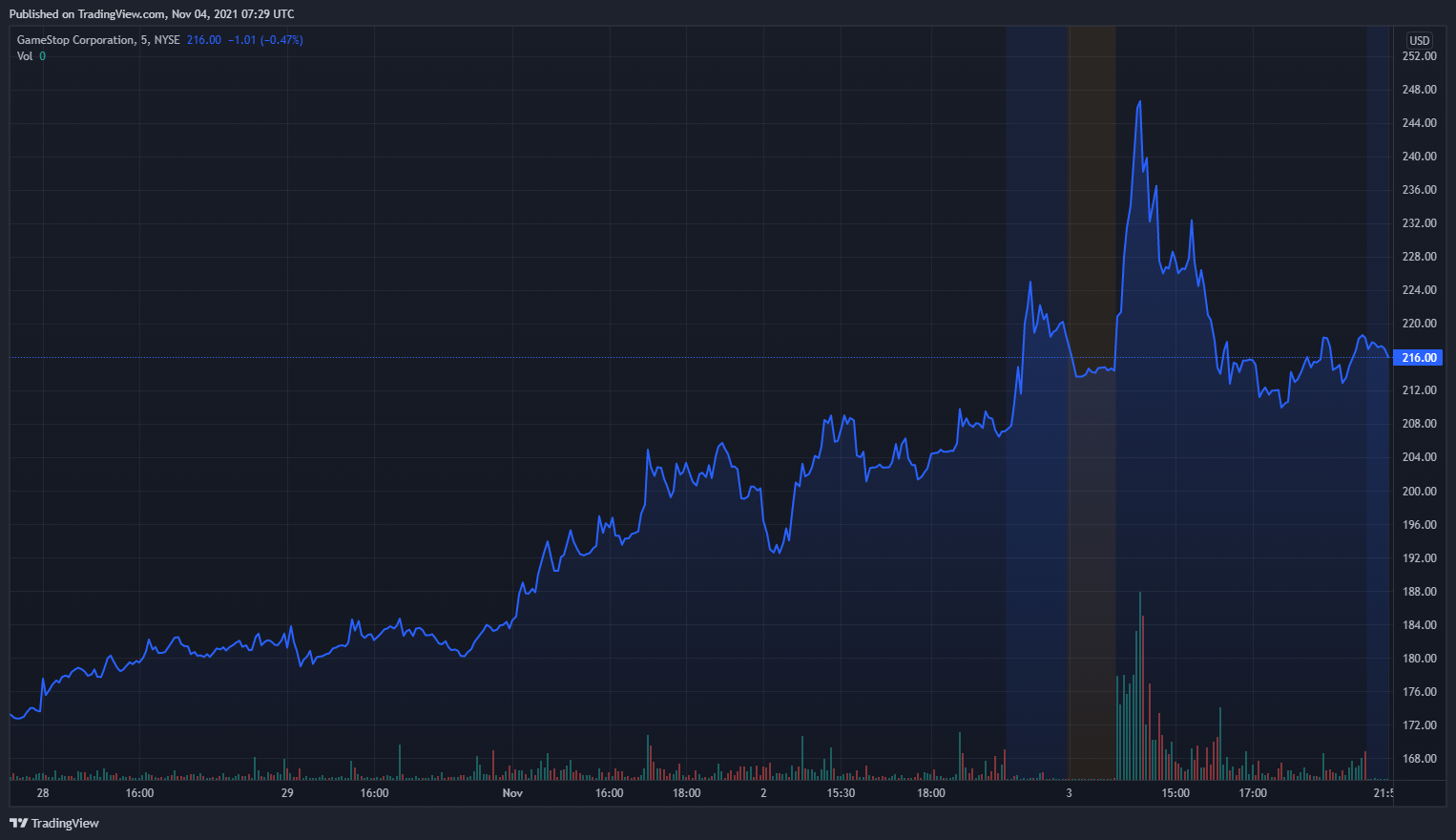Click the 192.00 price axis label
Image resolution: width=1456 pixels, height=840 pixels.
click(x=1419, y=558)
